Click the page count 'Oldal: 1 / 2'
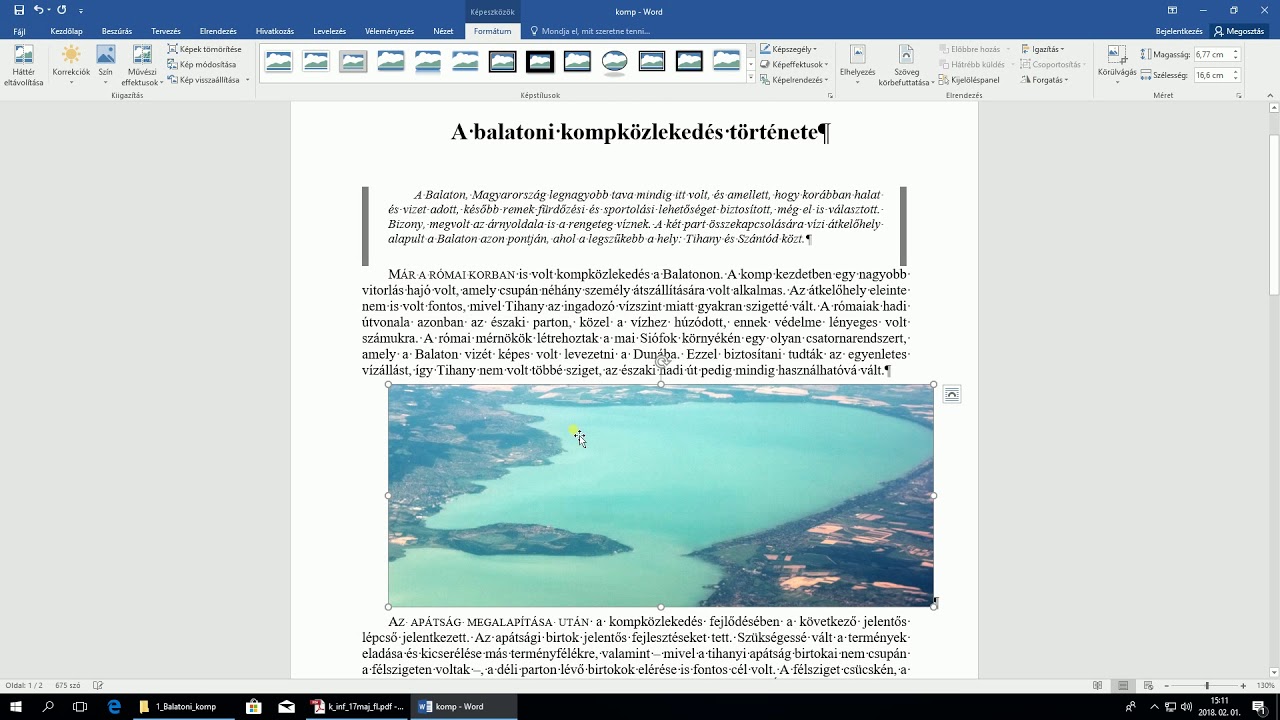1280x720 pixels. click(24, 685)
